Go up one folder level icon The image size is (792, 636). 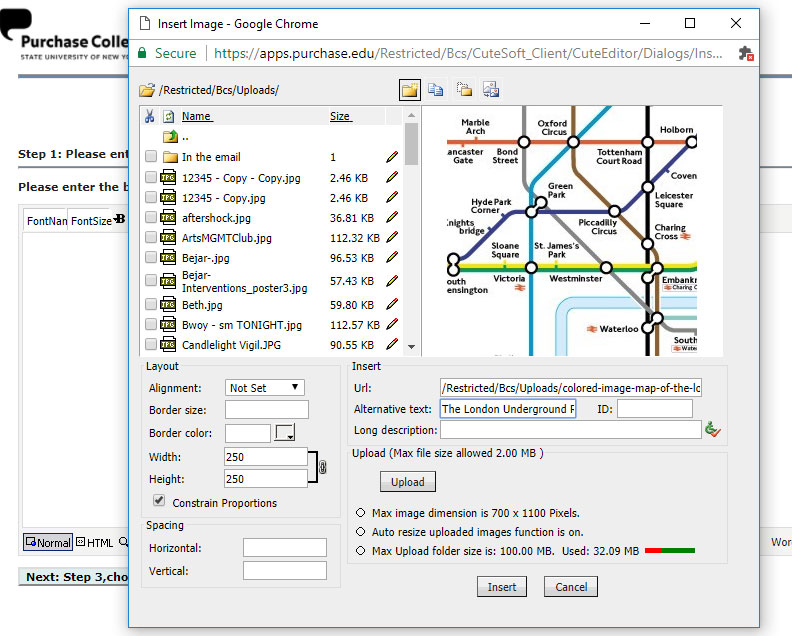point(170,136)
